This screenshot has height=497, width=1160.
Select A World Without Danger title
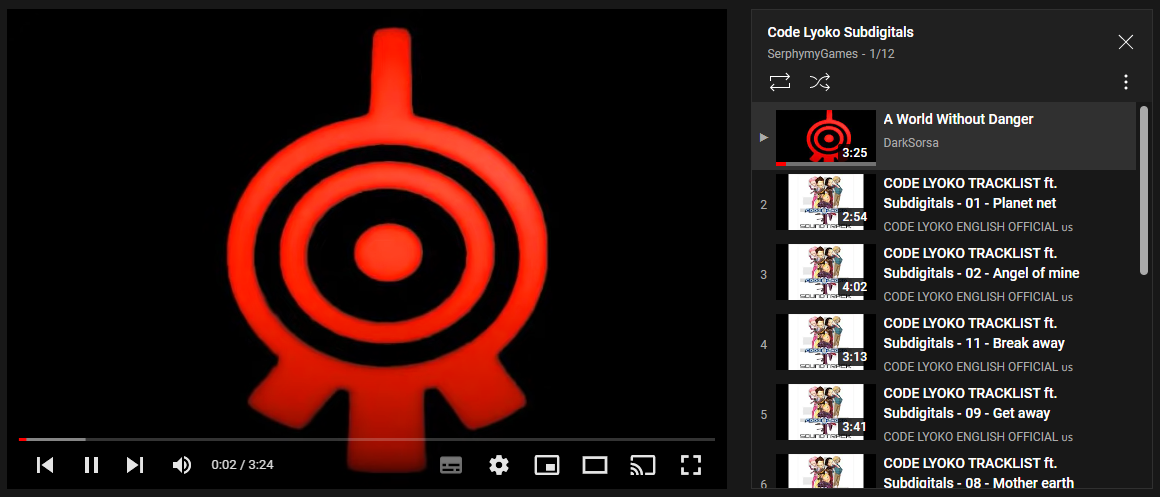coord(958,119)
